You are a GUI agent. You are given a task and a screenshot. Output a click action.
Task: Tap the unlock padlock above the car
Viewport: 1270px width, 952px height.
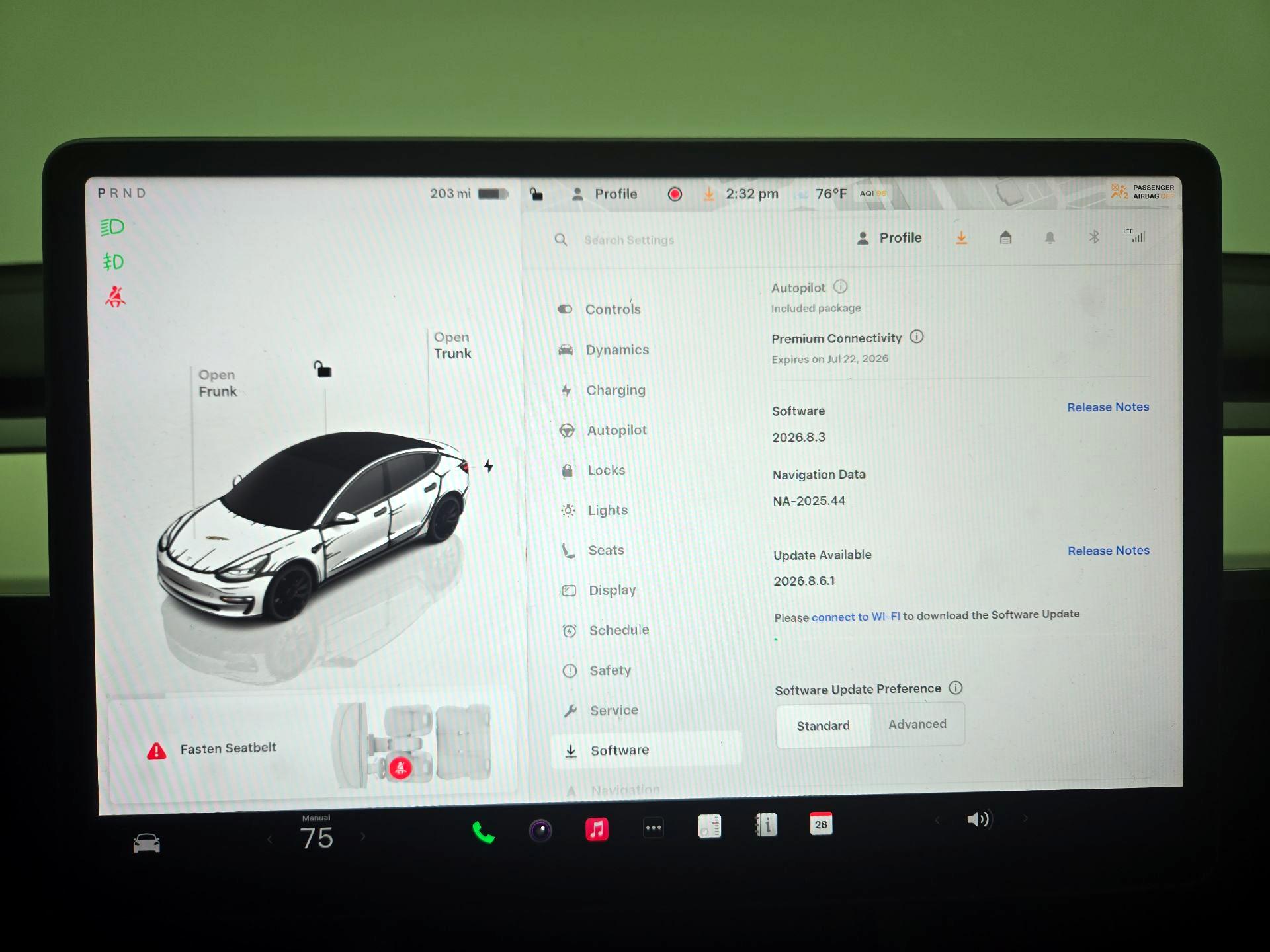coord(323,369)
